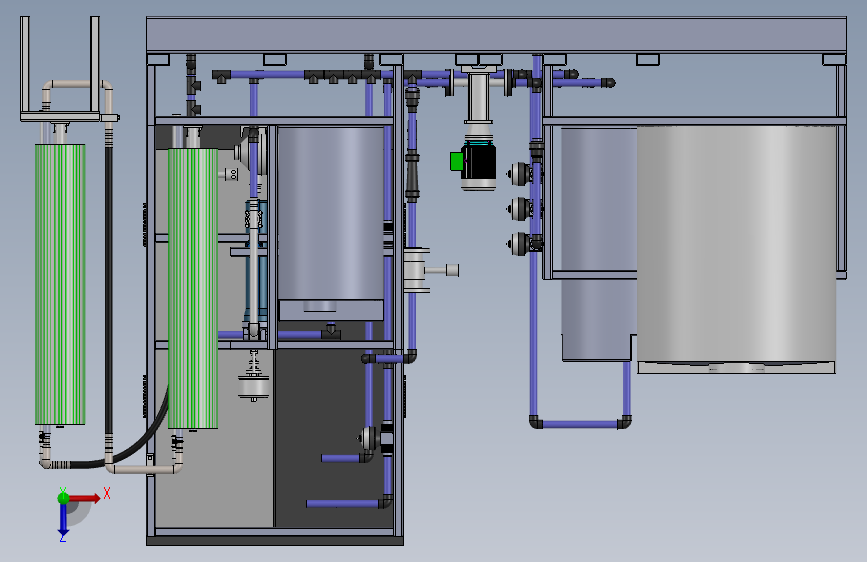867x562 pixels.
Task: Select the black pump motor body
Action: 478,162
